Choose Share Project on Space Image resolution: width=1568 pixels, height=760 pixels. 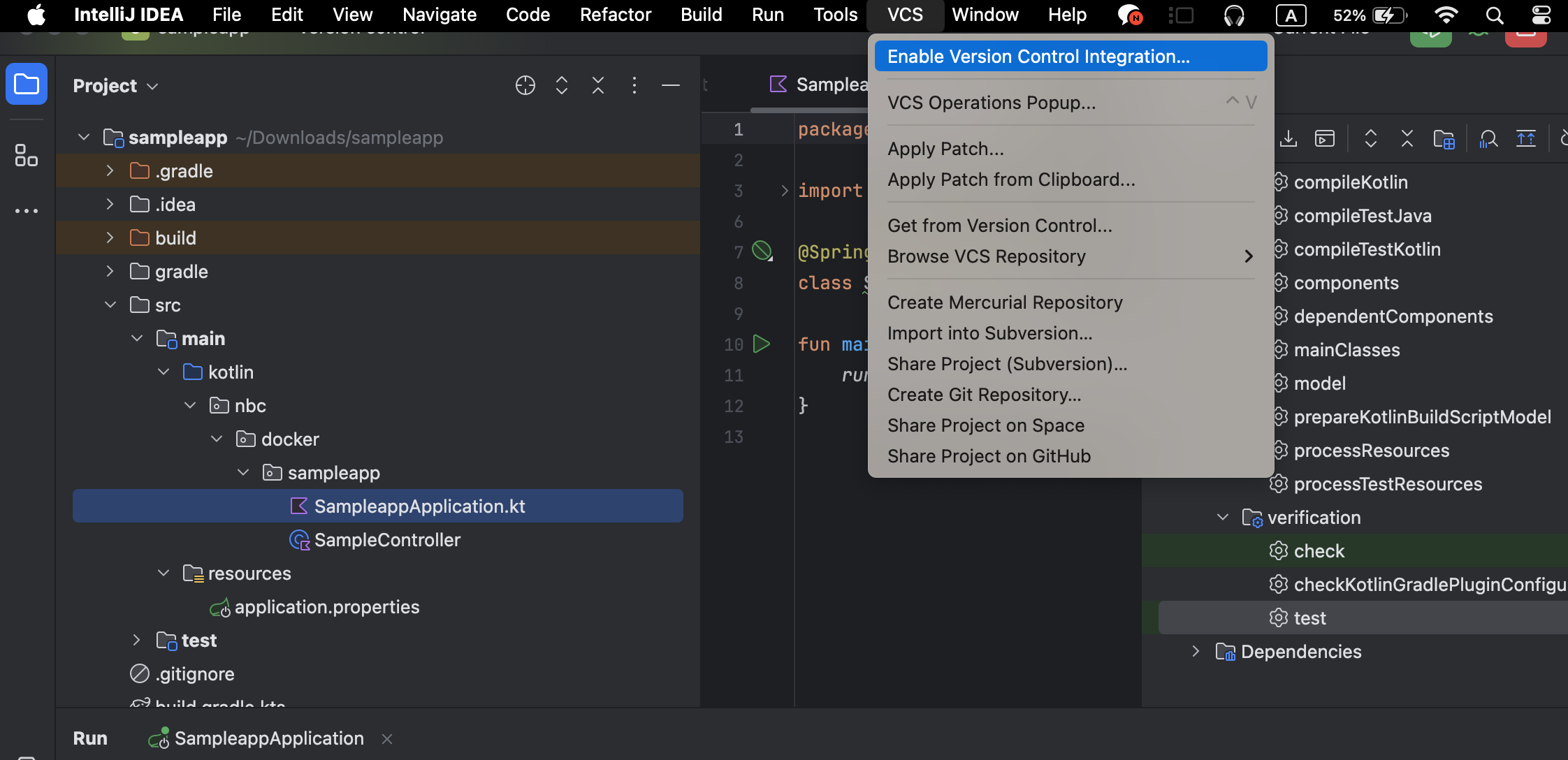point(1070,425)
